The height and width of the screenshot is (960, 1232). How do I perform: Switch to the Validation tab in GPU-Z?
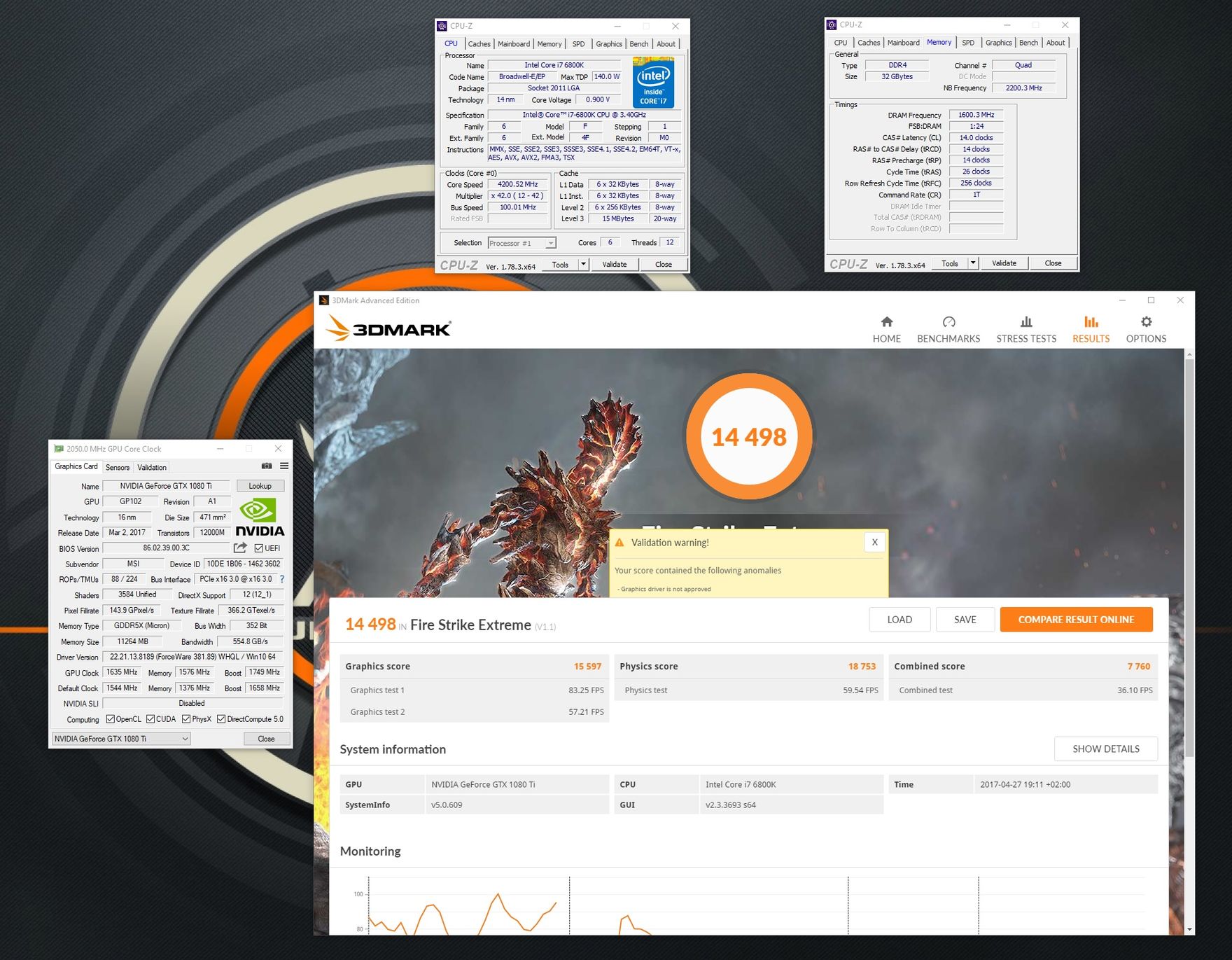pos(152,467)
